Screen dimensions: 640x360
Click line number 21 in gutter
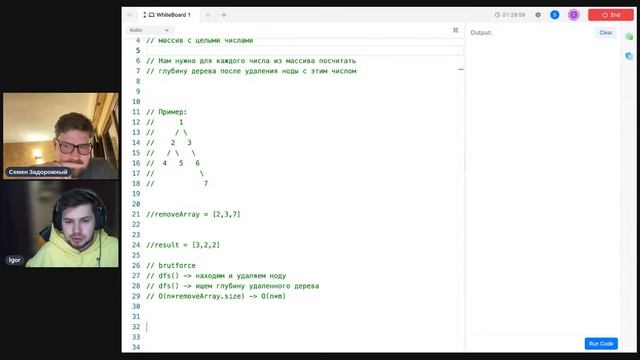[x=136, y=214]
